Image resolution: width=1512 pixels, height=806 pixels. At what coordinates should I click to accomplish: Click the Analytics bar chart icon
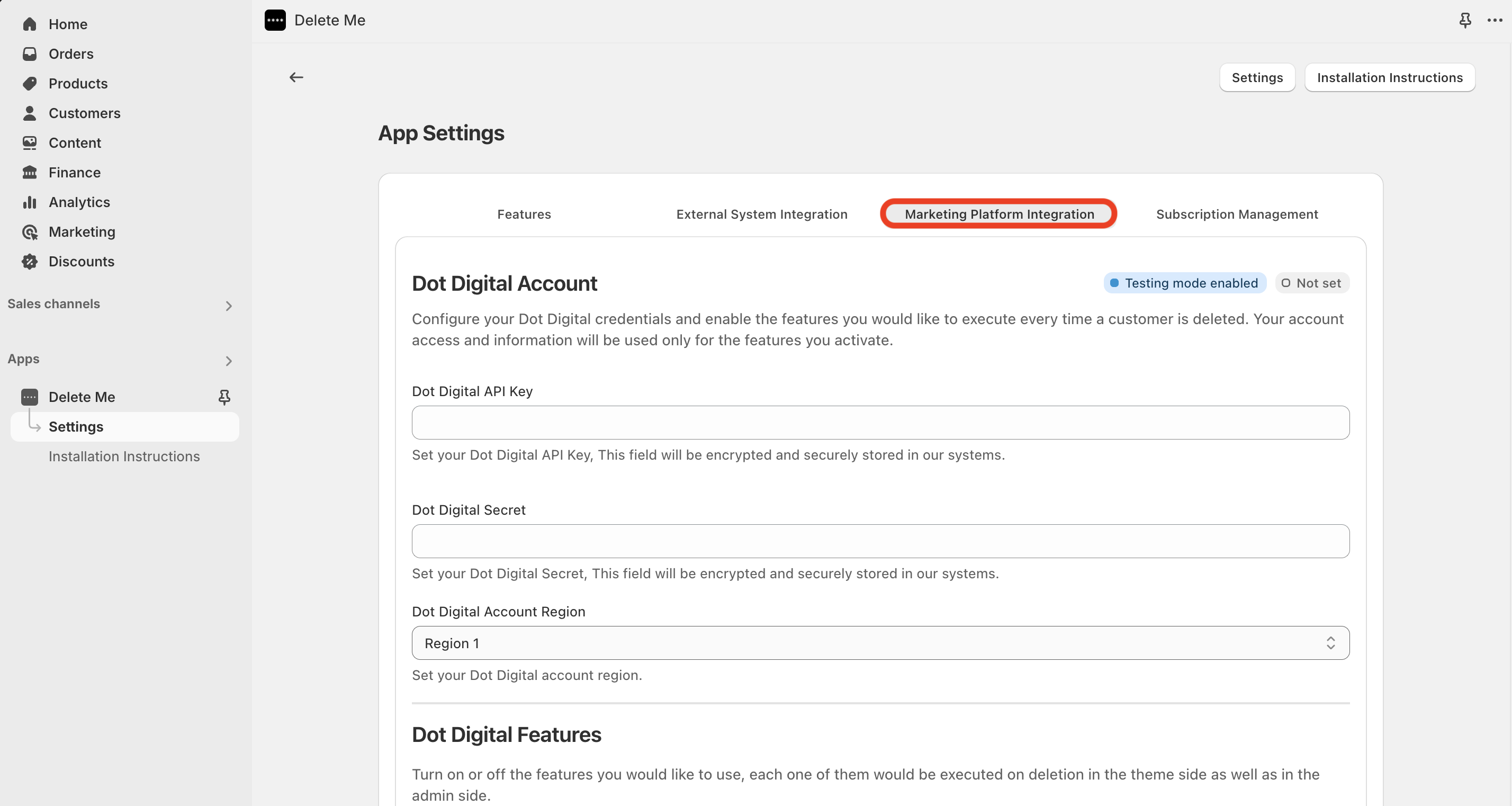pos(29,202)
